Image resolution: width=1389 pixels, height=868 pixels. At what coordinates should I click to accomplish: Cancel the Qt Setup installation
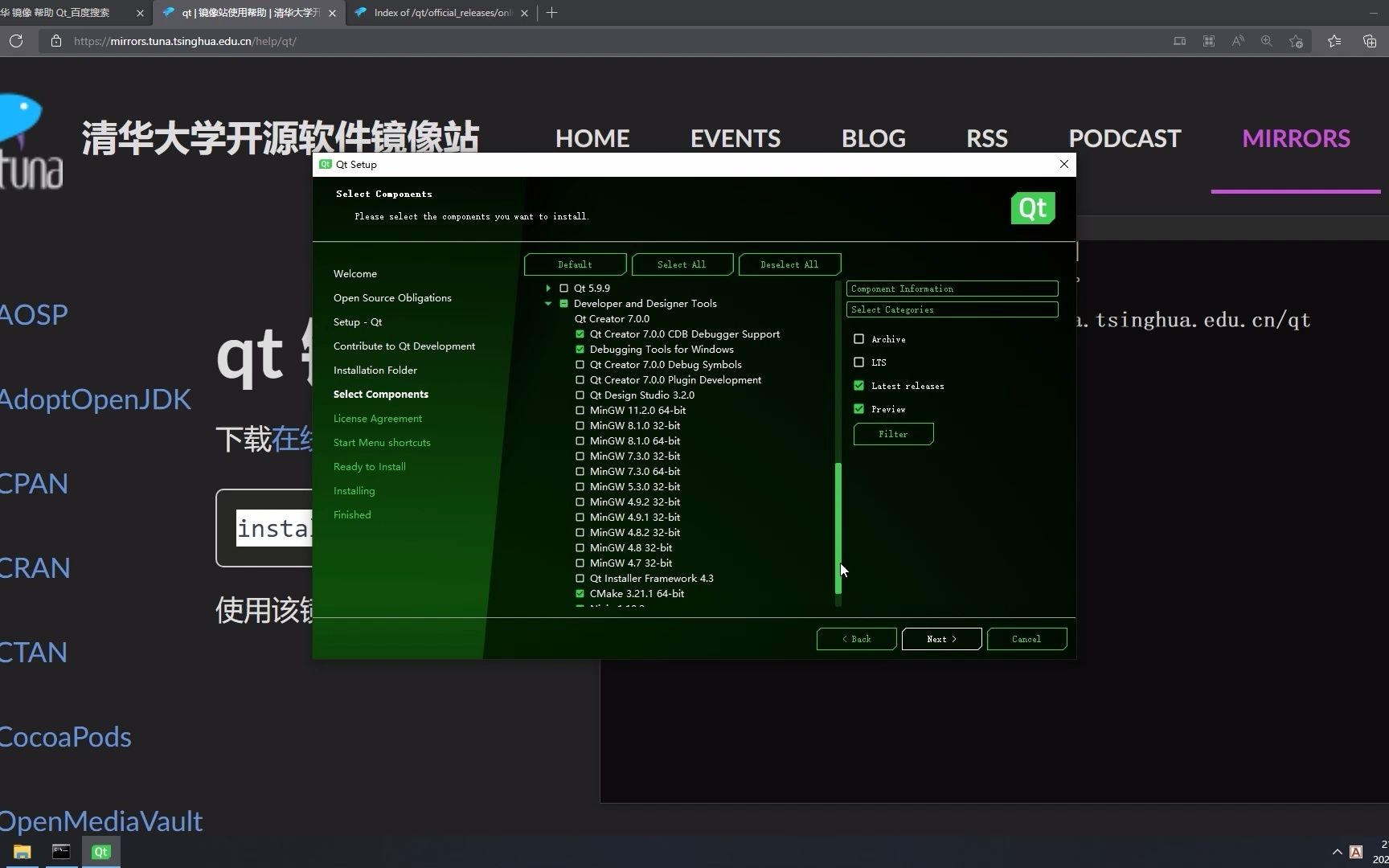click(x=1026, y=639)
